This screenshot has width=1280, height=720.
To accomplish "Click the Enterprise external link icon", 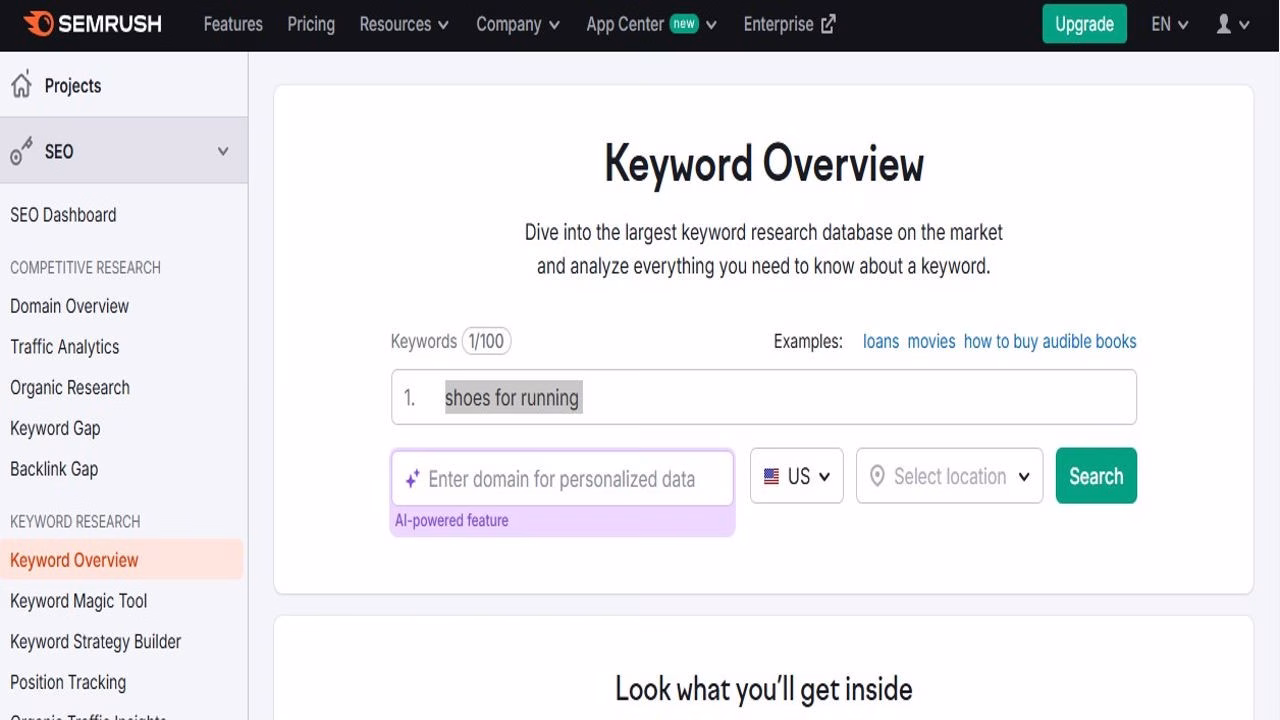I will [827, 23].
